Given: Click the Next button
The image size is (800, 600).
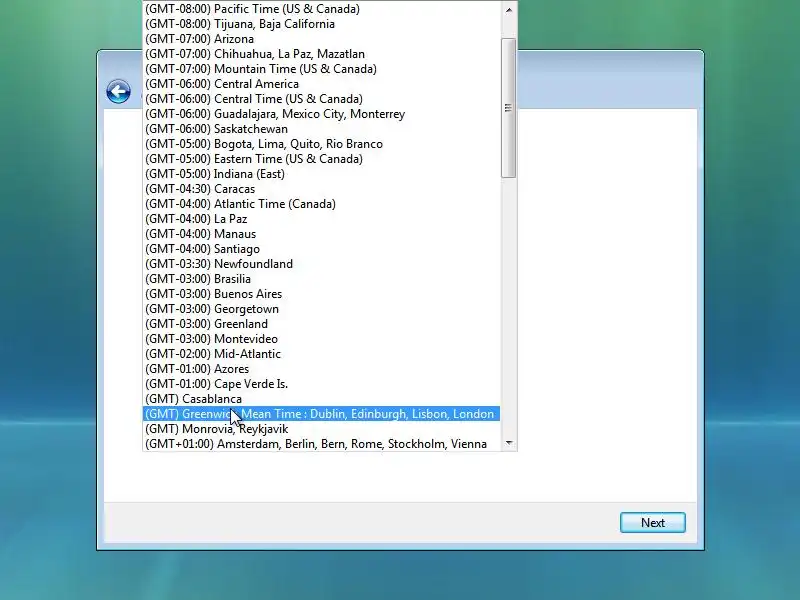Looking at the screenshot, I should tap(653, 522).
